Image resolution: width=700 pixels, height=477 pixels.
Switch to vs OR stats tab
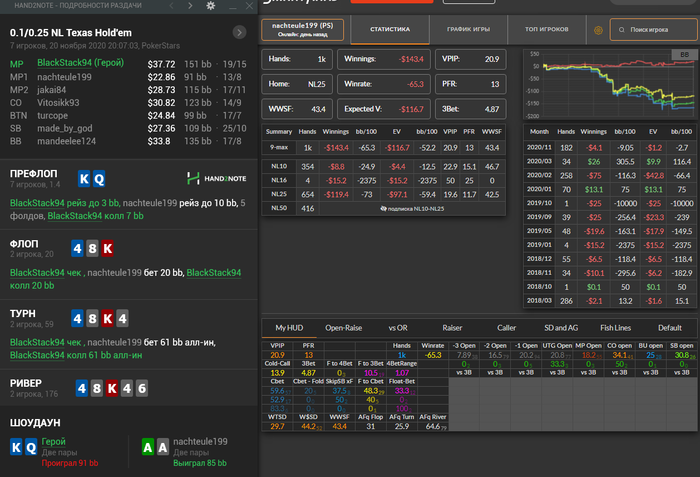398,328
